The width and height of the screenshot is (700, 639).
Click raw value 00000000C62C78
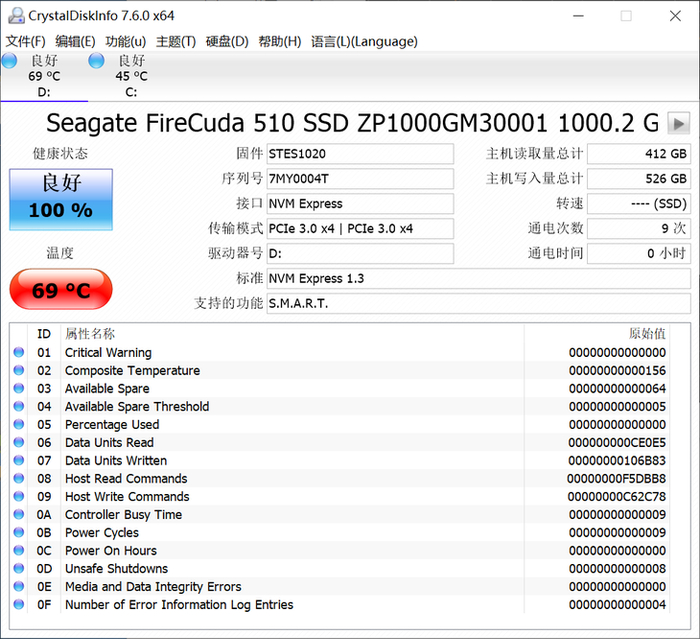click(617, 497)
